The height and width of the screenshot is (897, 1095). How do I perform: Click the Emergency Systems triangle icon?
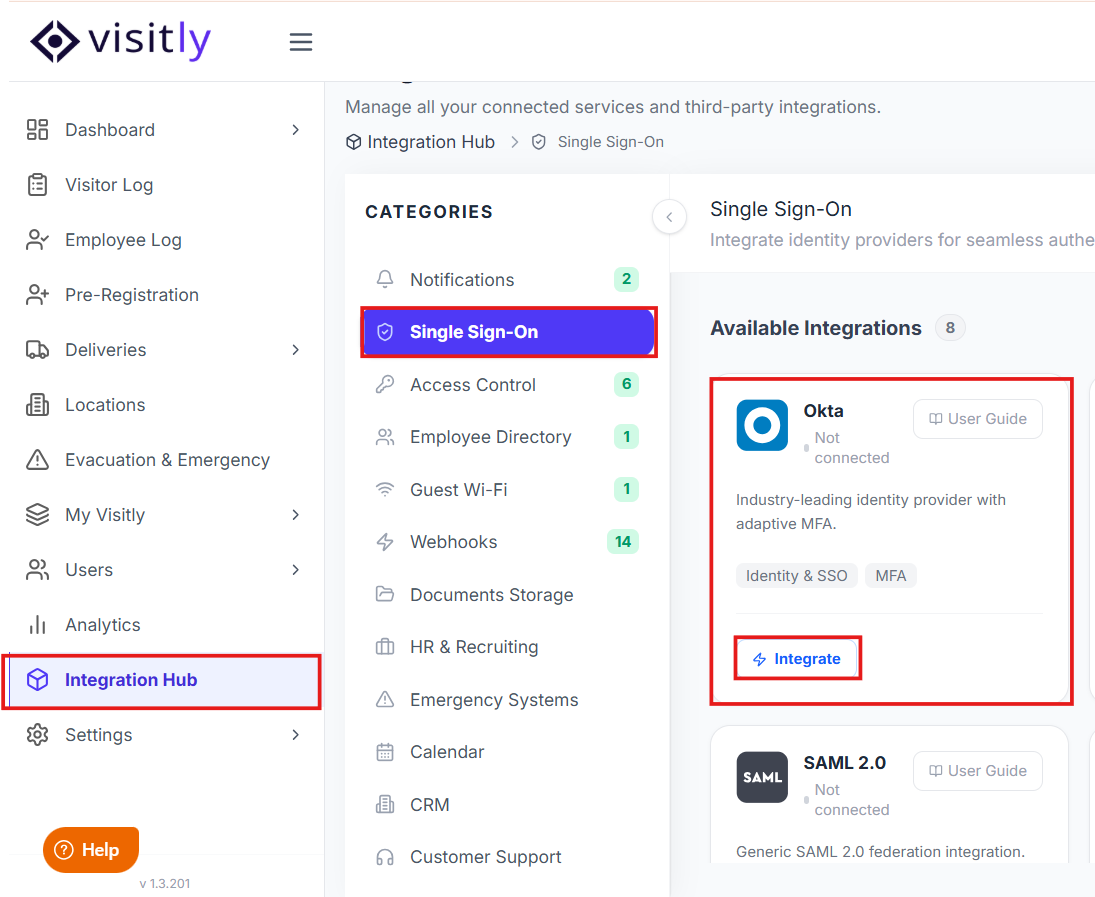(385, 699)
